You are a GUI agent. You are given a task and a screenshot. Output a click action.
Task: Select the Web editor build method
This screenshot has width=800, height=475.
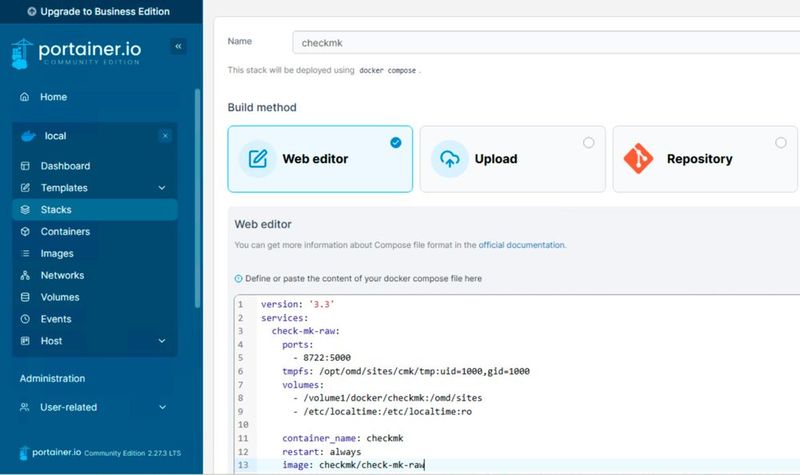[x=320, y=158]
